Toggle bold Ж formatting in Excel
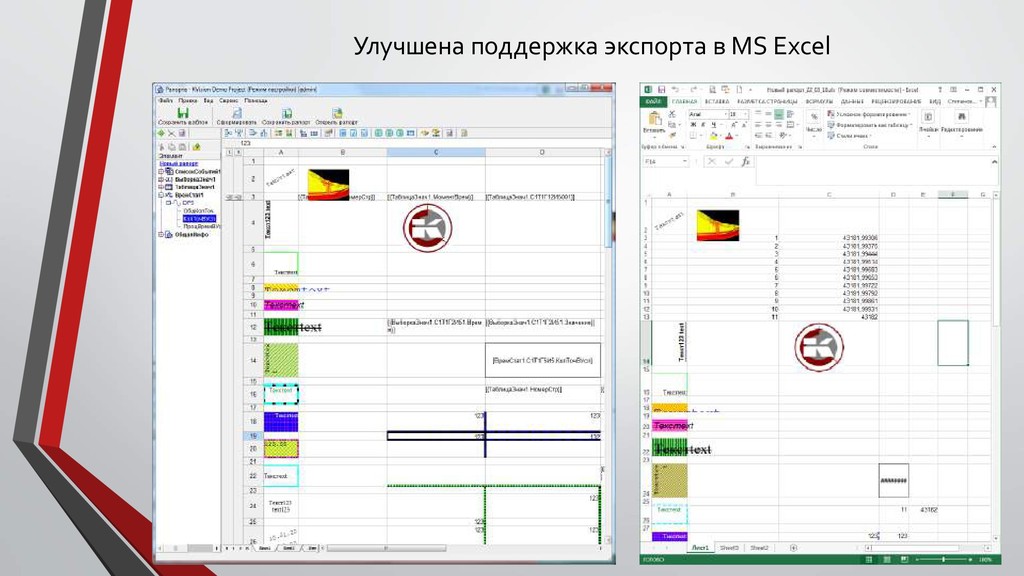Image resolution: width=1024 pixels, height=576 pixels. point(693,125)
